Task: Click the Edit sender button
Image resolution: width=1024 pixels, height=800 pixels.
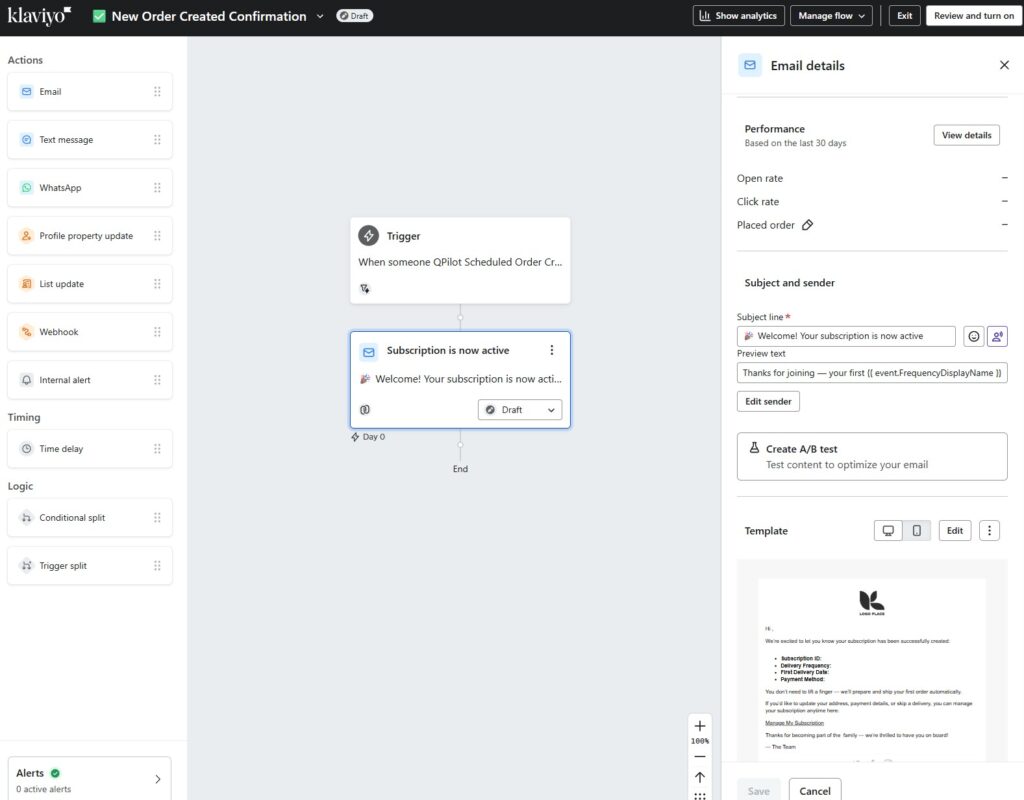Action: coord(768,401)
